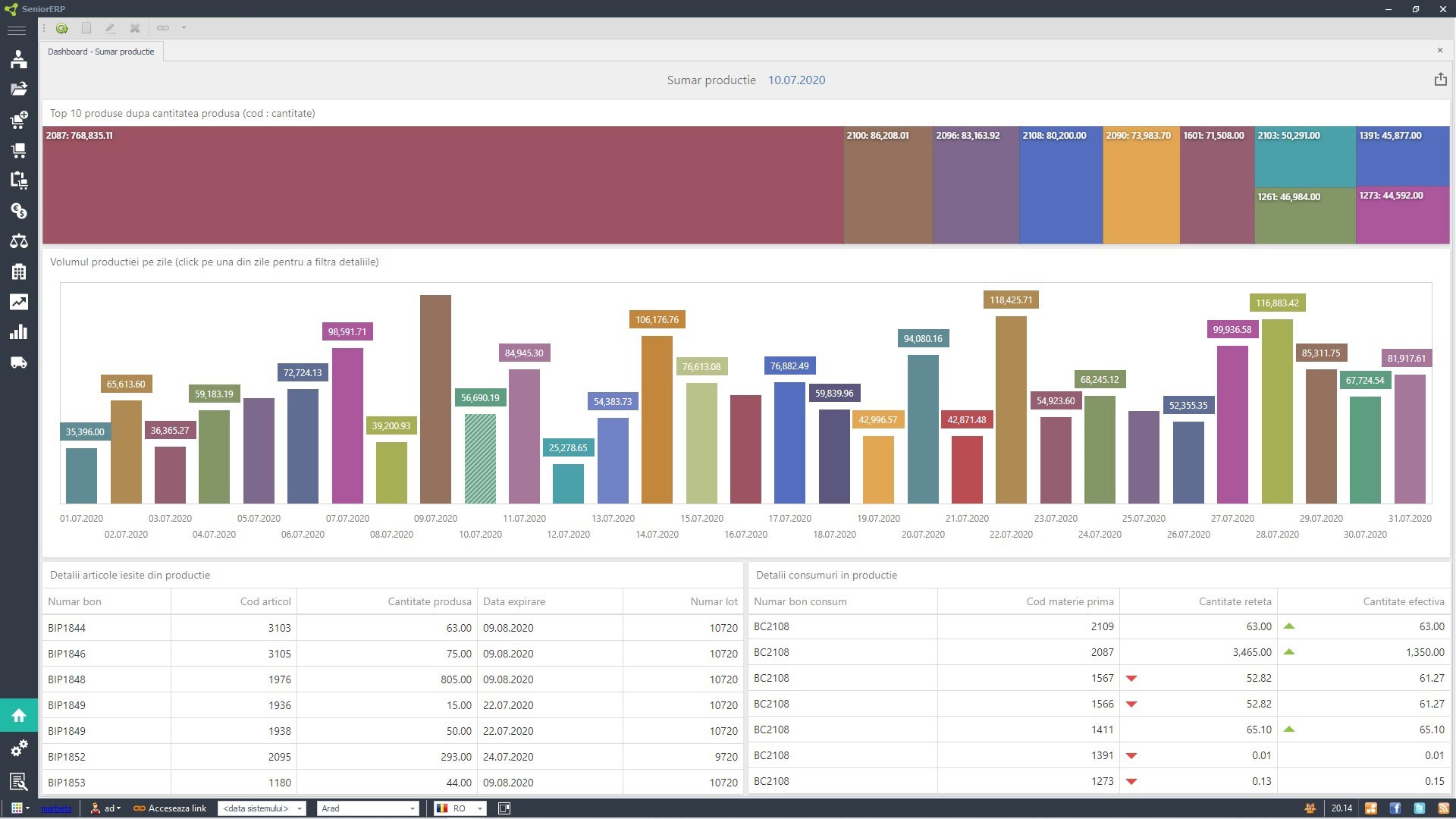This screenshot has width=1456, height=819.
Task: Click the refresh toolbar icon
Action: pyautogui.click(x=62, y=28)
